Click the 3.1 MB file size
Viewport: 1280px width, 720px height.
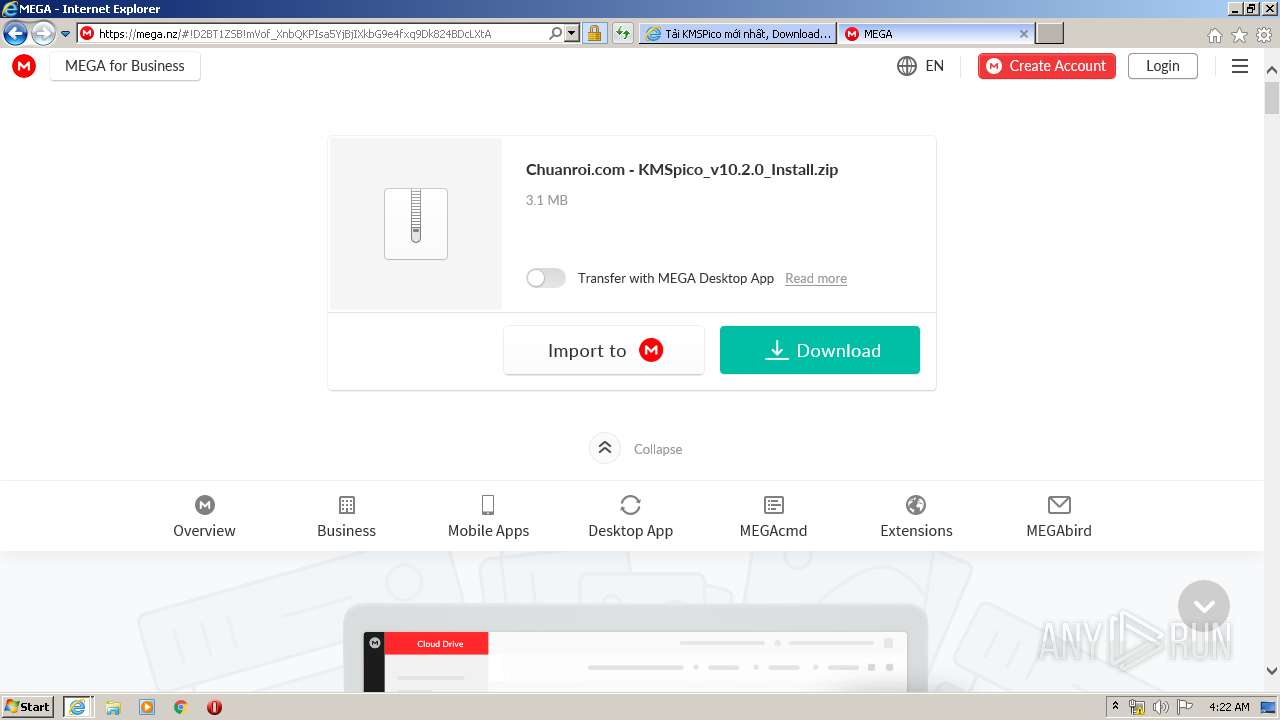[547, 200]
